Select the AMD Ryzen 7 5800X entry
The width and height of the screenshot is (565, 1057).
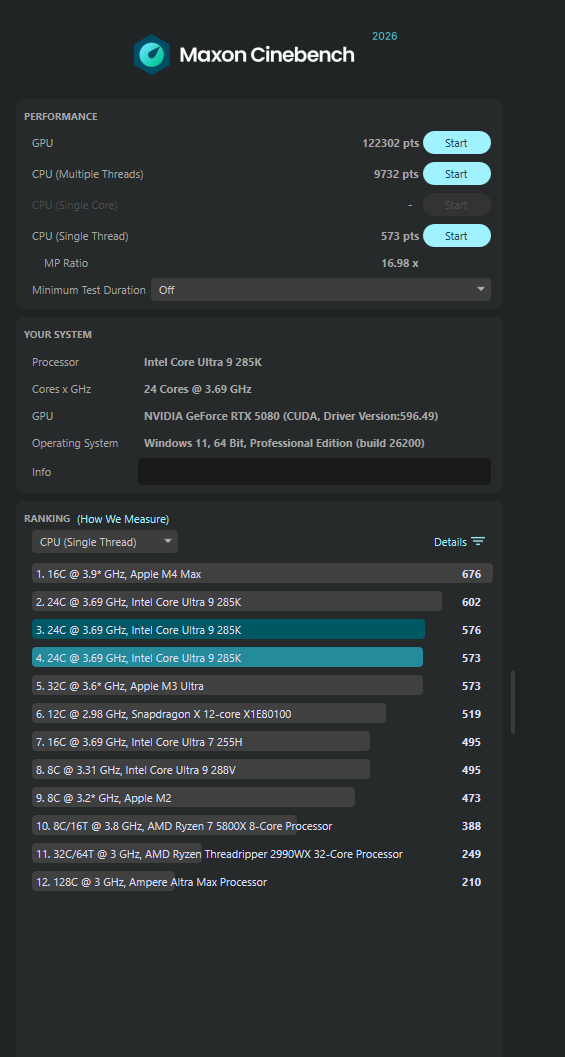pyautogui.click(x=262, y=826)
